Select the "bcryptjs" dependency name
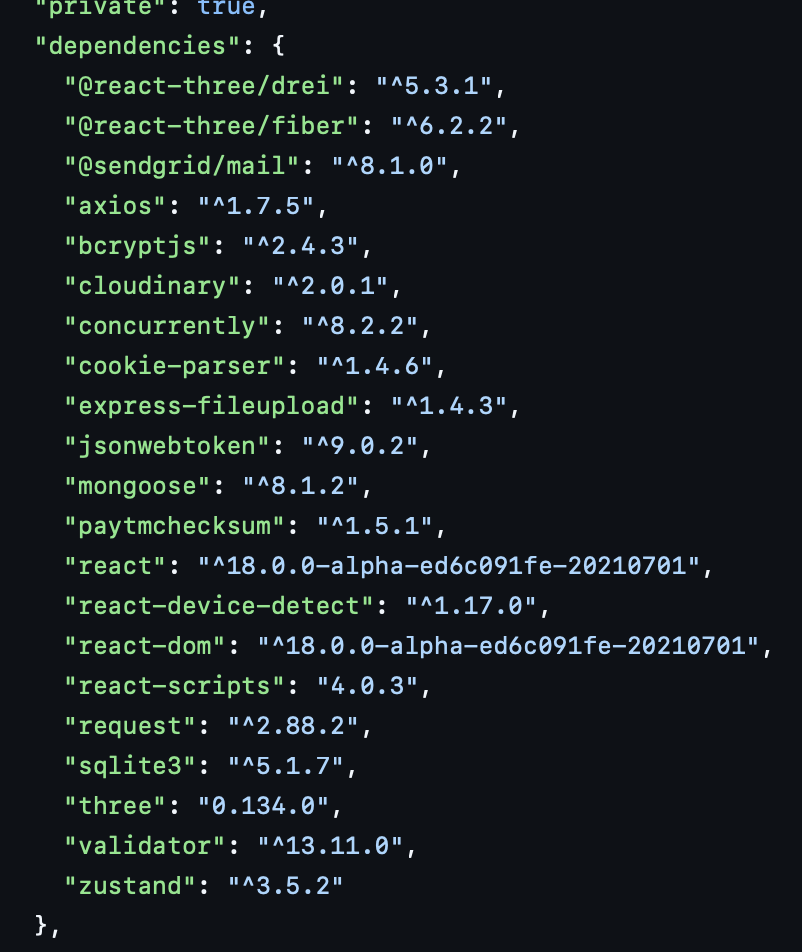The width and height of the screenshot is (802, 952). pos(137,246)
